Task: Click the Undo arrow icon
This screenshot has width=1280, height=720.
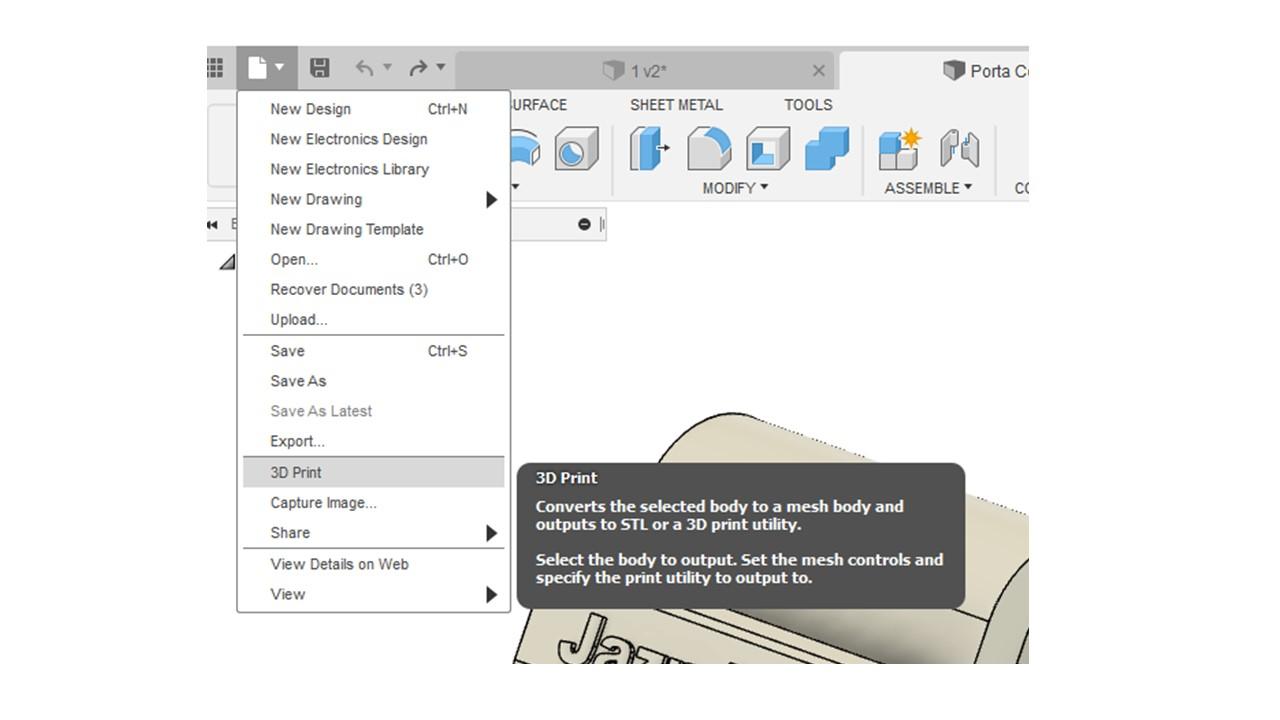Action: (364, 68)
